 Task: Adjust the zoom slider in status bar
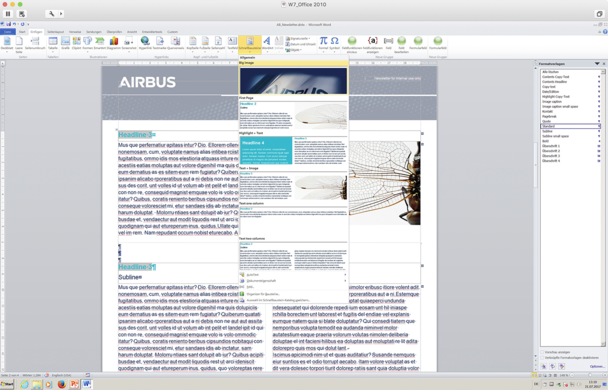[589, 375]
